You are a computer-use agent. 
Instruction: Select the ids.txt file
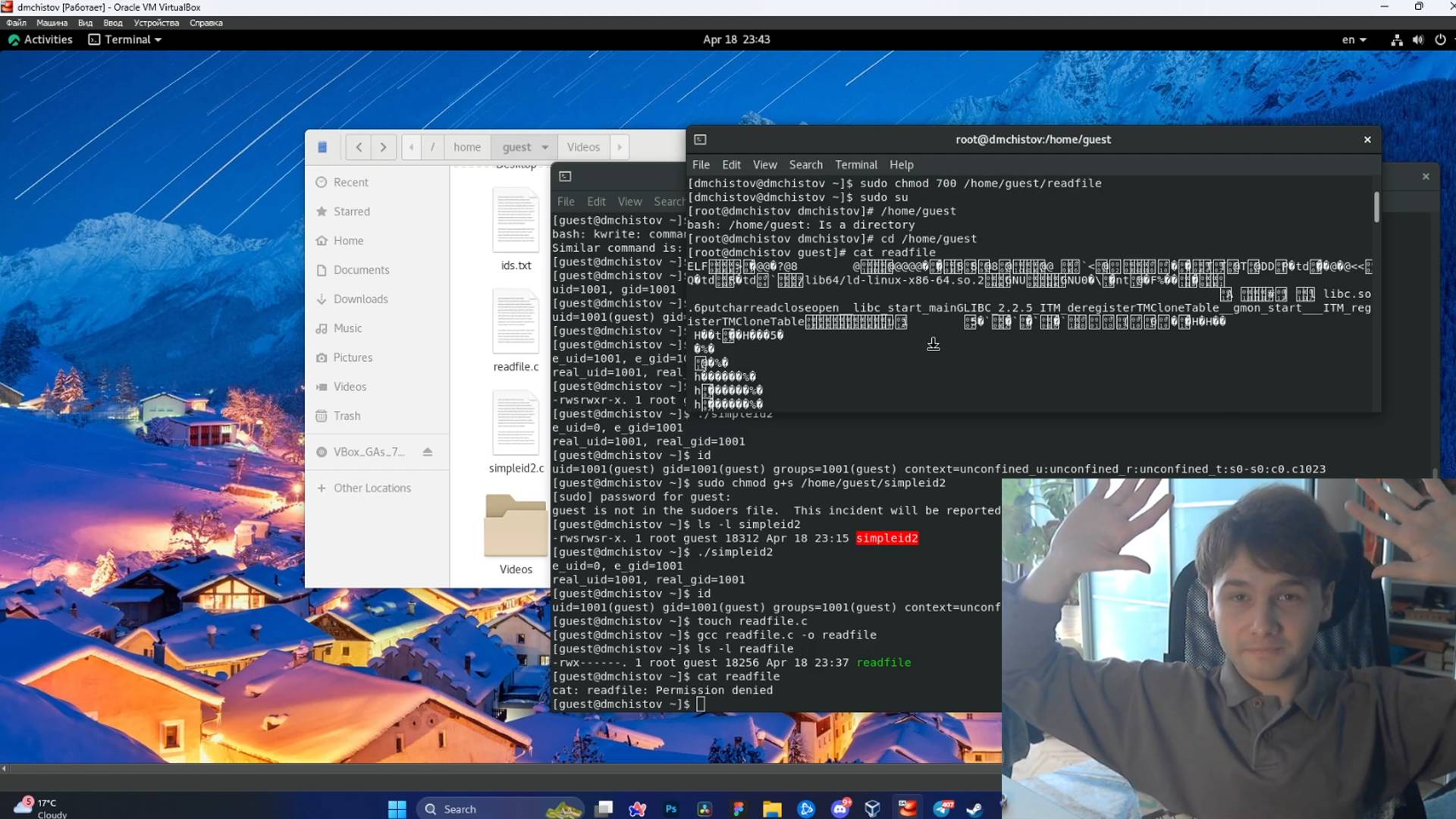516,230
